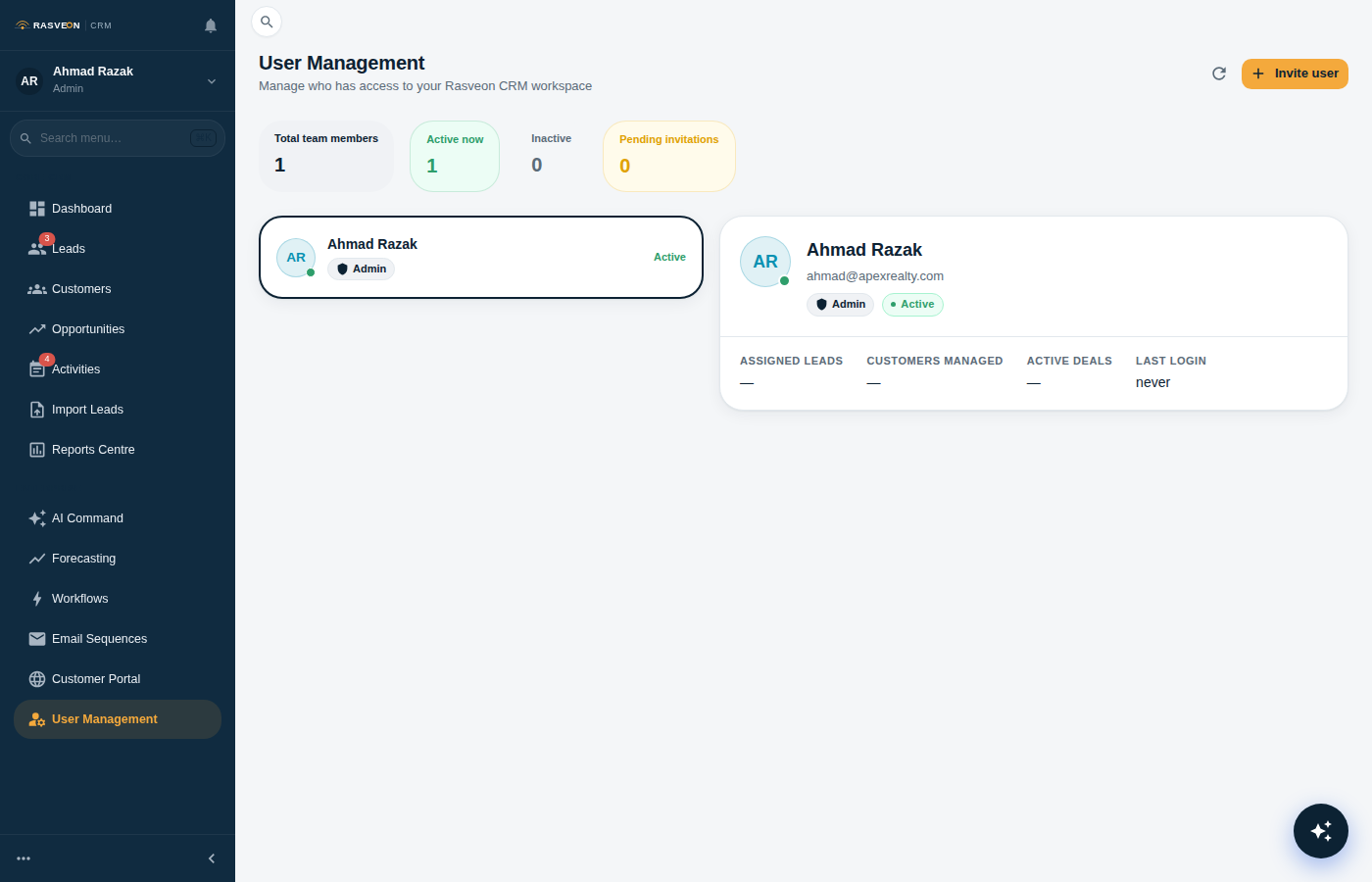Click the Import Leads file icon
The height and width of the screenshot is (882, 1372).
coord(37,410)
